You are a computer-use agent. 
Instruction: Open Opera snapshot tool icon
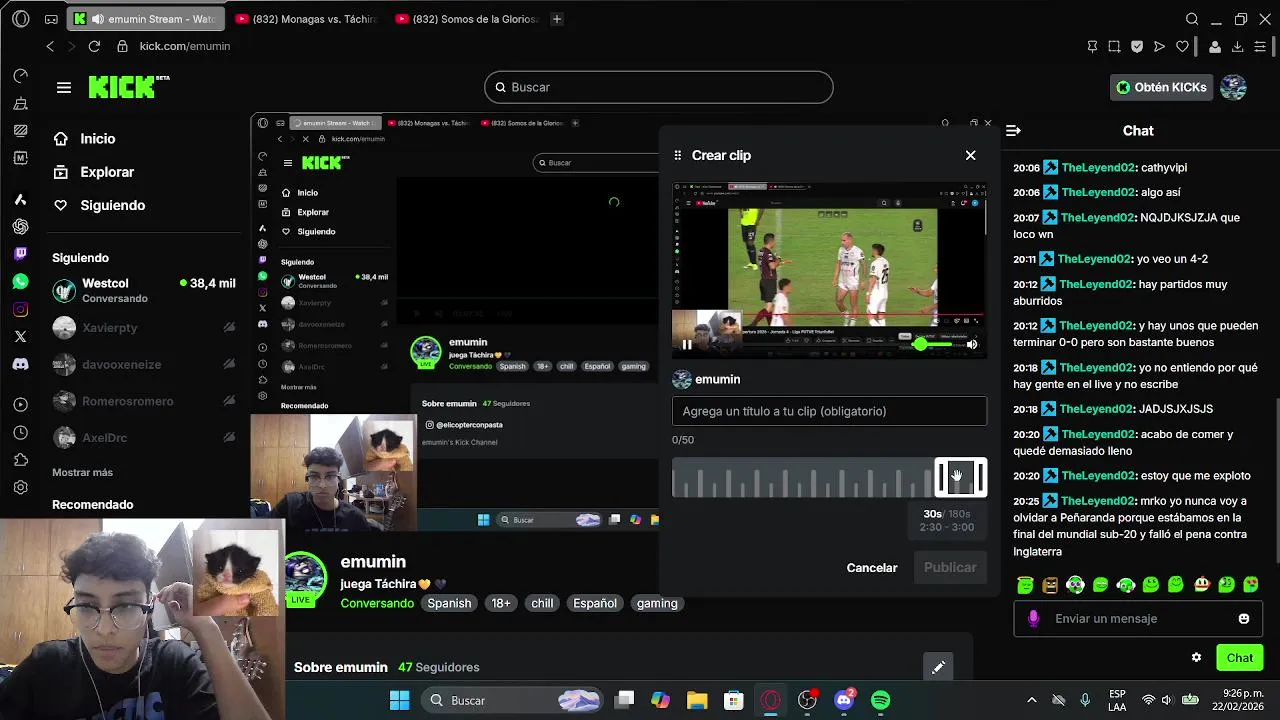click(1114, 46)
